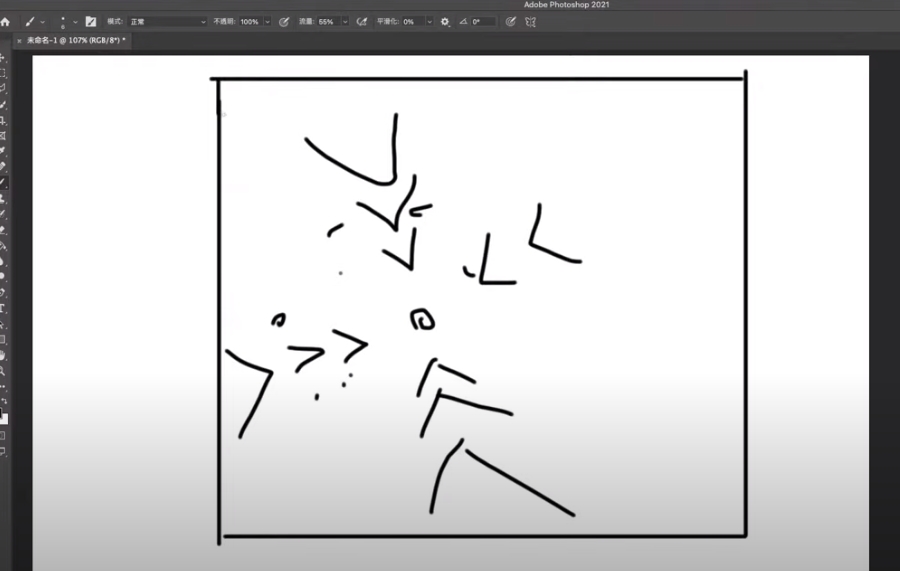This screenshot has width=900, height=571.
Task: Open the blend mode 正常 dropdown
Action: (x=168, y=22)
